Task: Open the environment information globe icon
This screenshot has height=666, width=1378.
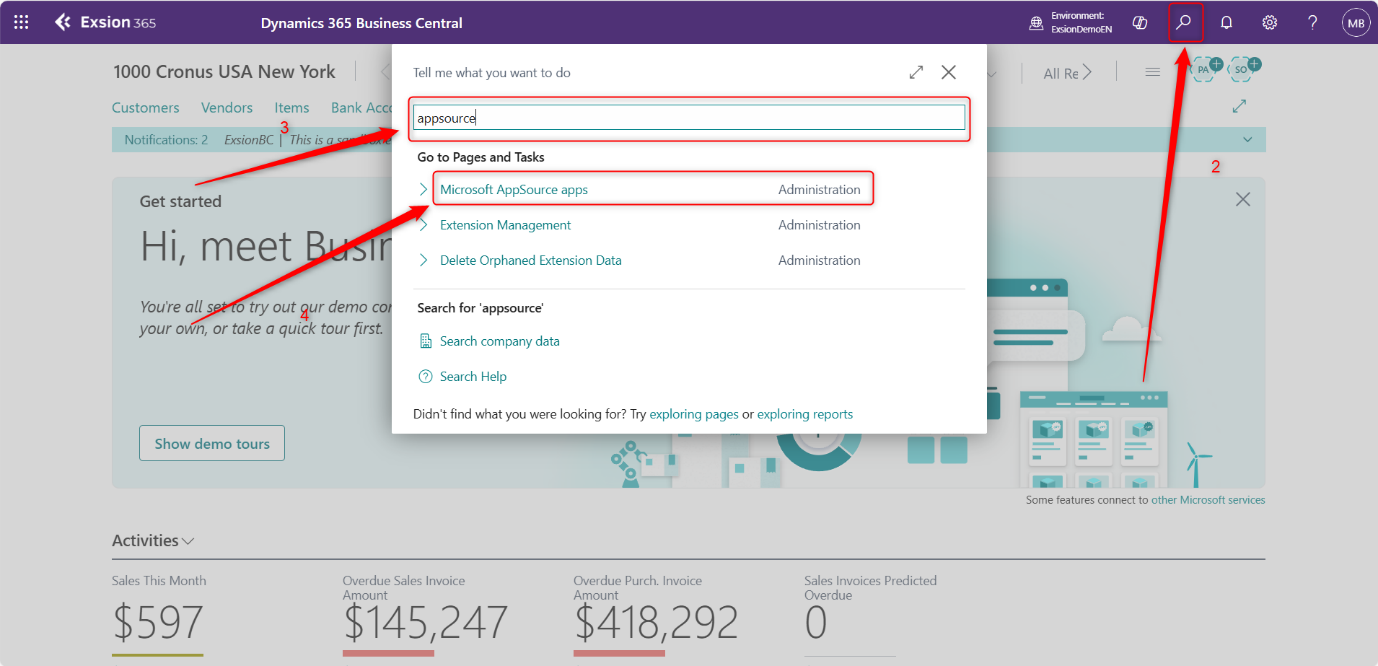Action: (1036, 22)
